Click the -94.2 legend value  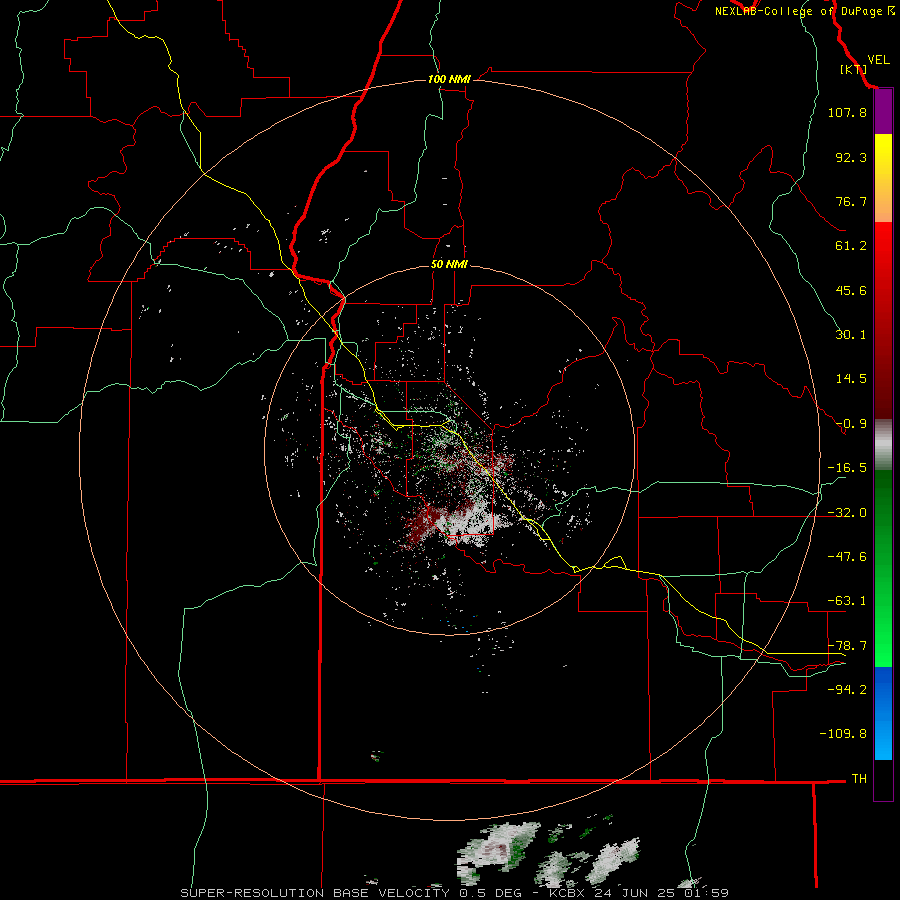[x=847, y=689]
